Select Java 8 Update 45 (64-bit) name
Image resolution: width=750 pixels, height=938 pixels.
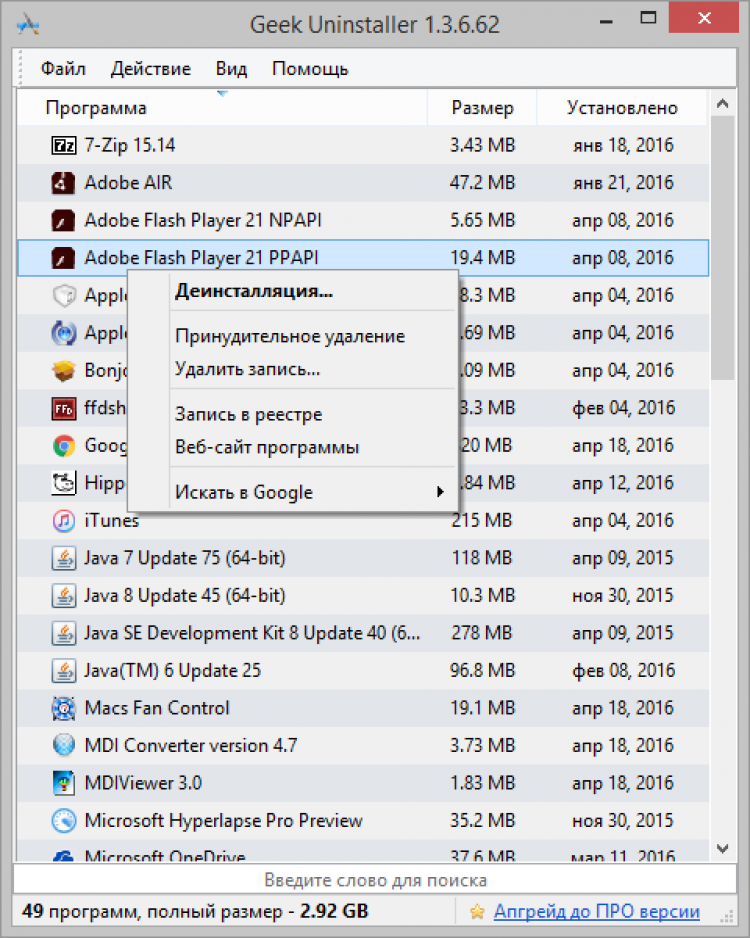[x=185, y=596]
